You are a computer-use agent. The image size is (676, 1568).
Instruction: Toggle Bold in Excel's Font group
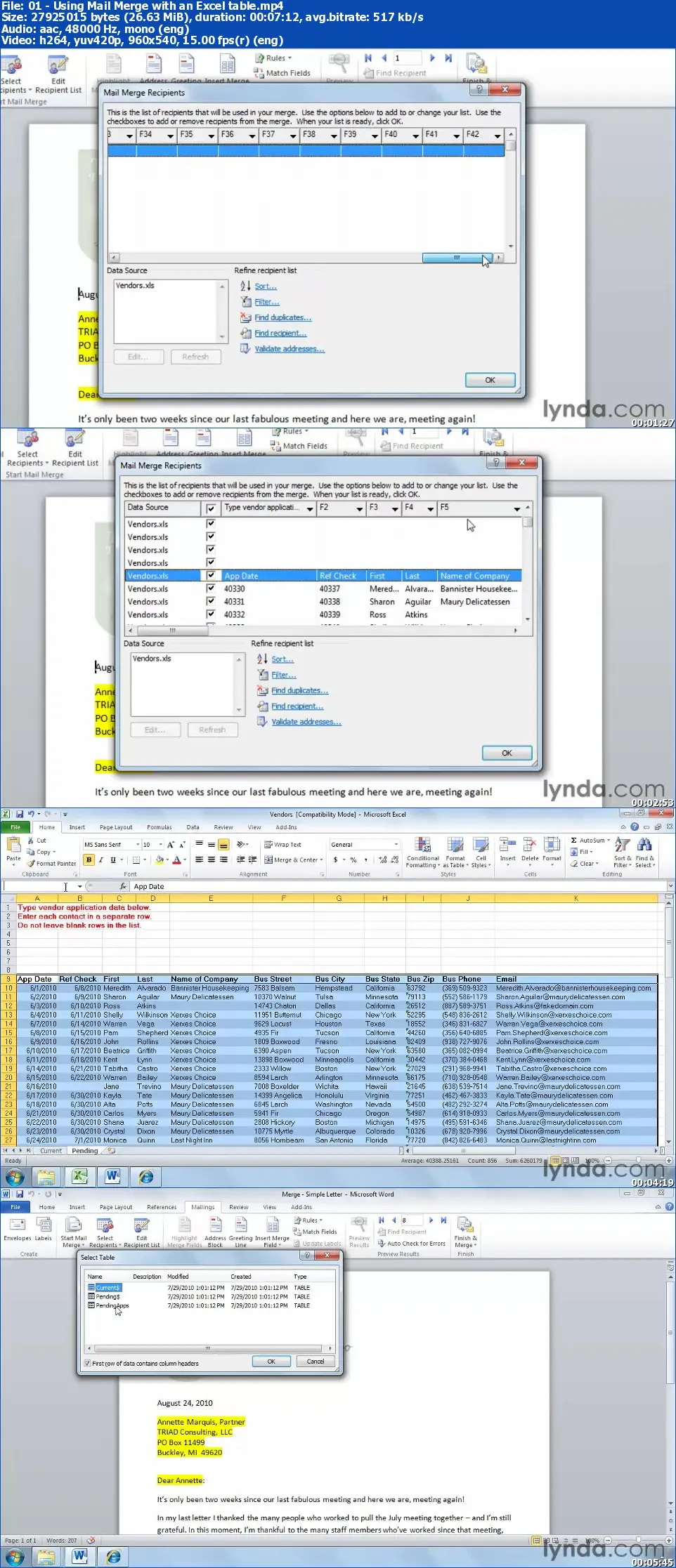[x=89, y=859]
